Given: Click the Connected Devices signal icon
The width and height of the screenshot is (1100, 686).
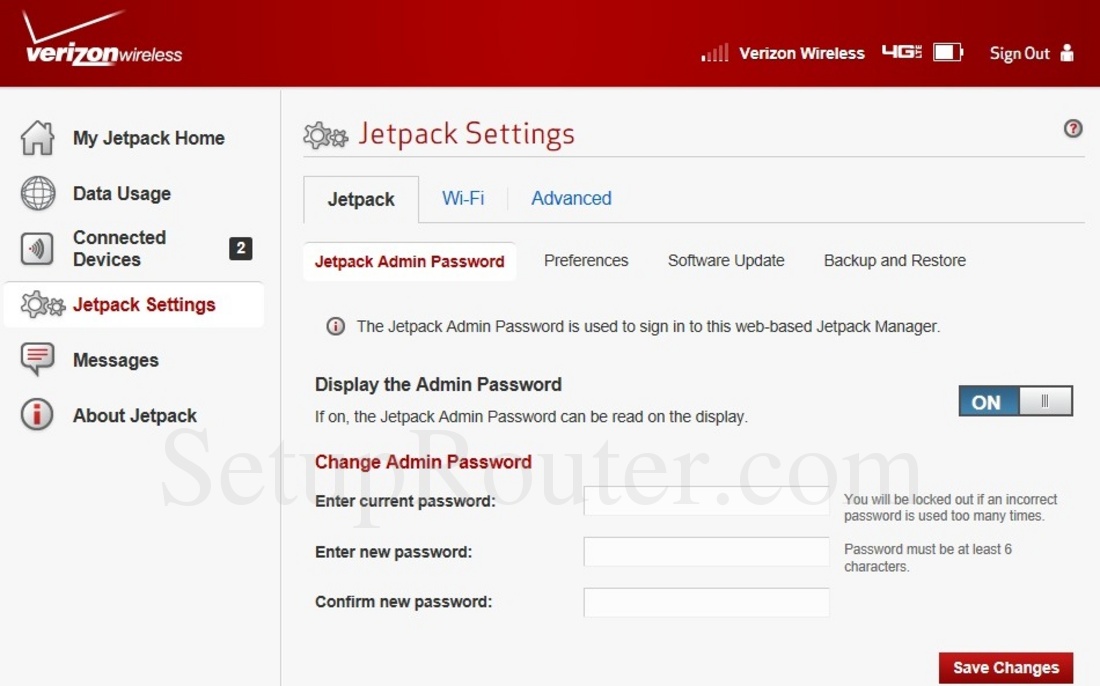Looking at the screenshot, I should point(38,248).
